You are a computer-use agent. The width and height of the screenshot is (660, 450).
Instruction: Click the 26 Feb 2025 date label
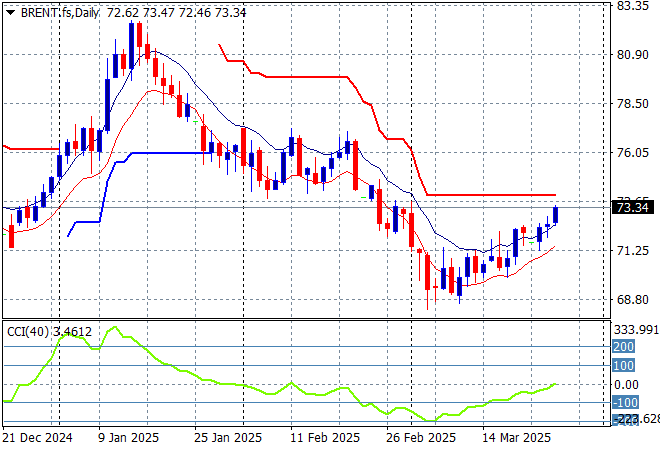tap(419, 438)
